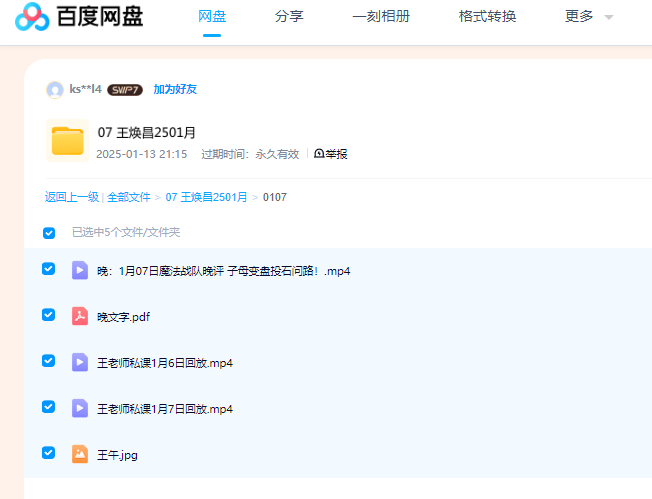Viewport: 652px width, 499px height.
Task: Click the 举报 report icon
Action: [x=319, y=153]
